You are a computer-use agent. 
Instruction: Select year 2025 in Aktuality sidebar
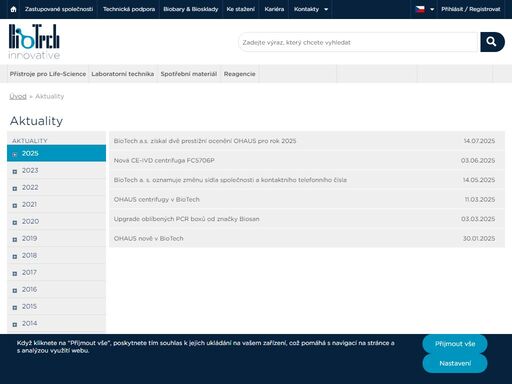point(56,153)
